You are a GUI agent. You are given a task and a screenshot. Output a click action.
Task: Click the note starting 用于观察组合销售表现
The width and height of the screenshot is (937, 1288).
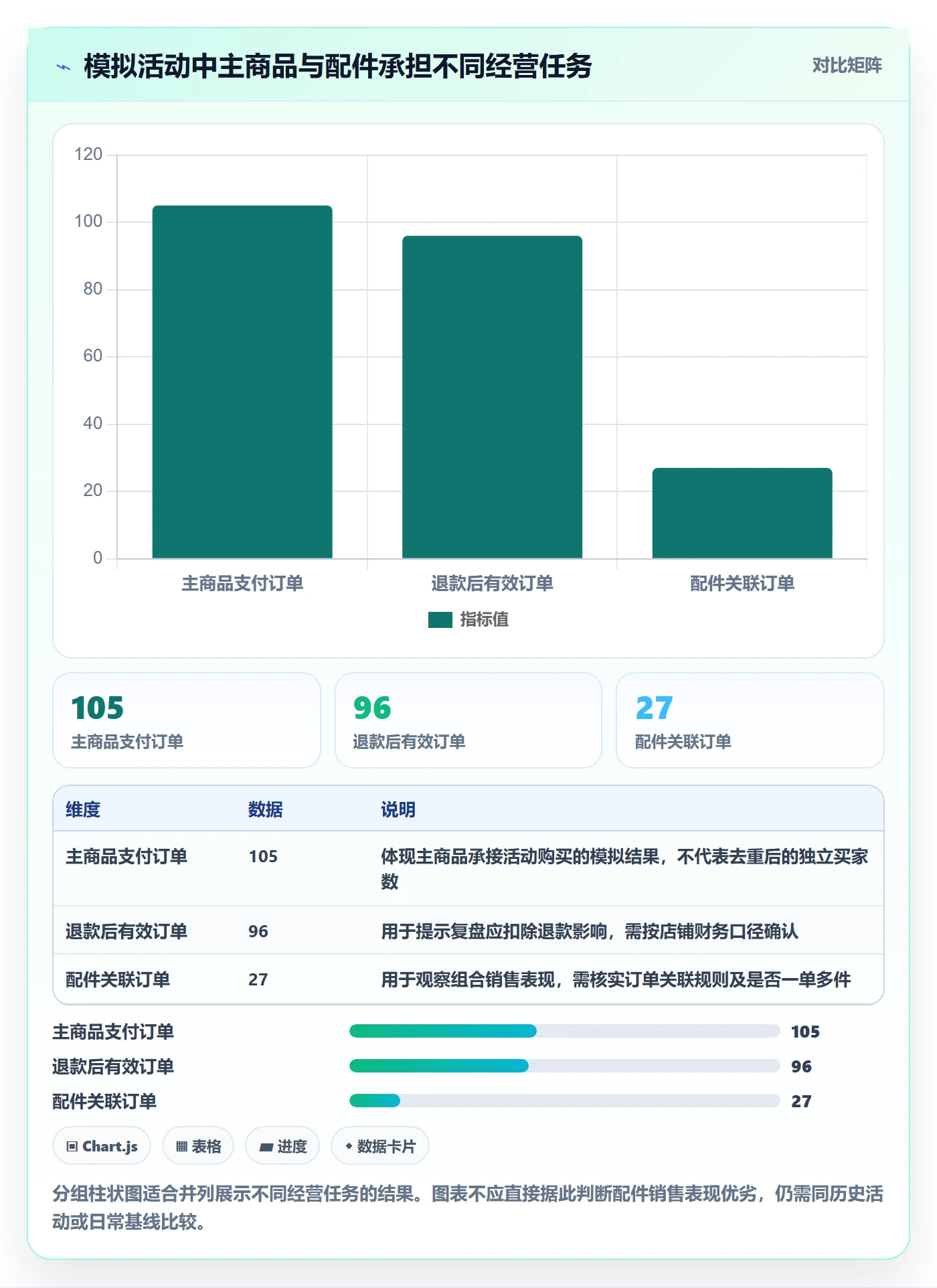click(616, 980)
